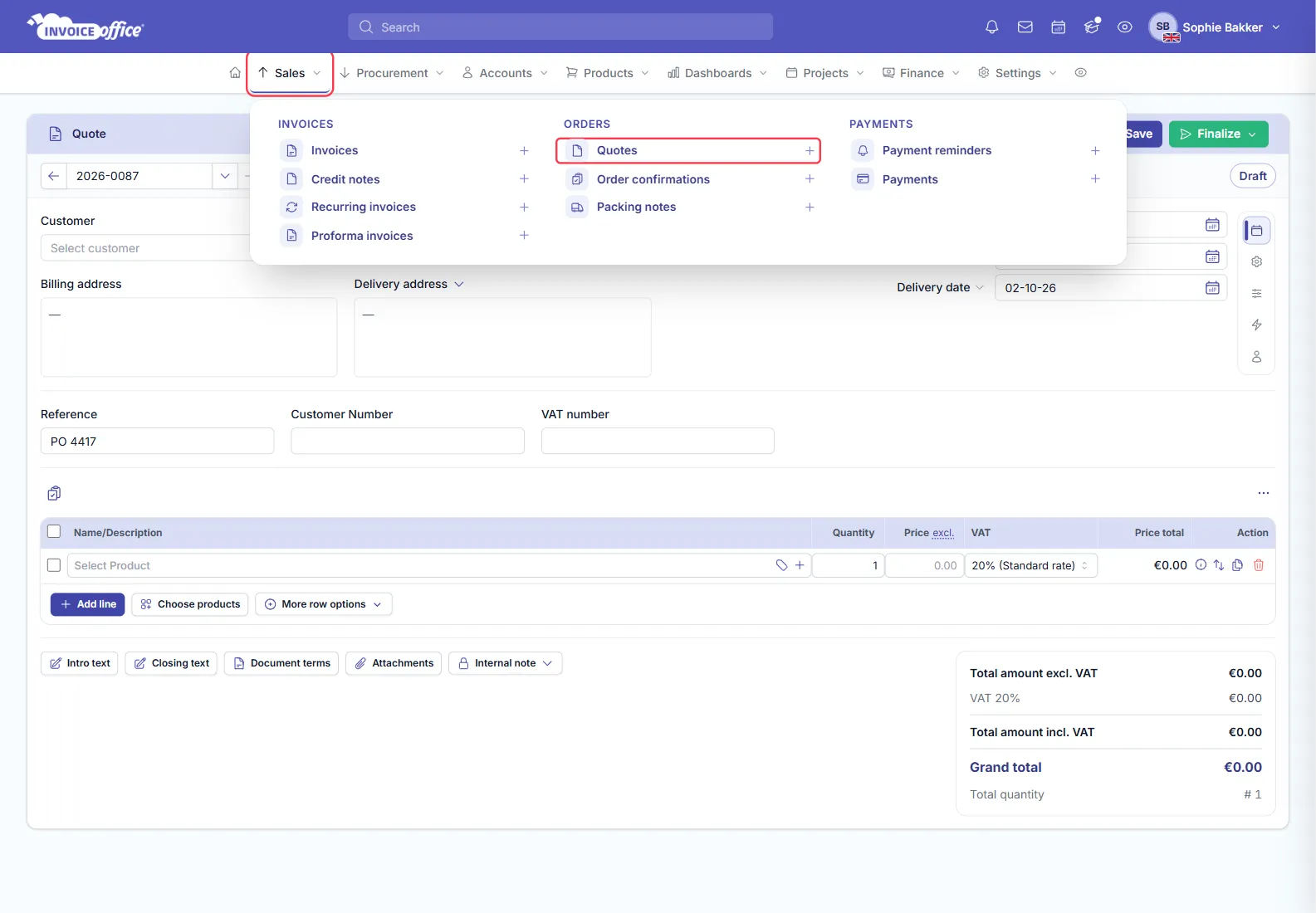The image size is (1316, 913).
Task: Open the gear settings icon in side panel
Action: pyautogui.click(x=1257, y=262)
